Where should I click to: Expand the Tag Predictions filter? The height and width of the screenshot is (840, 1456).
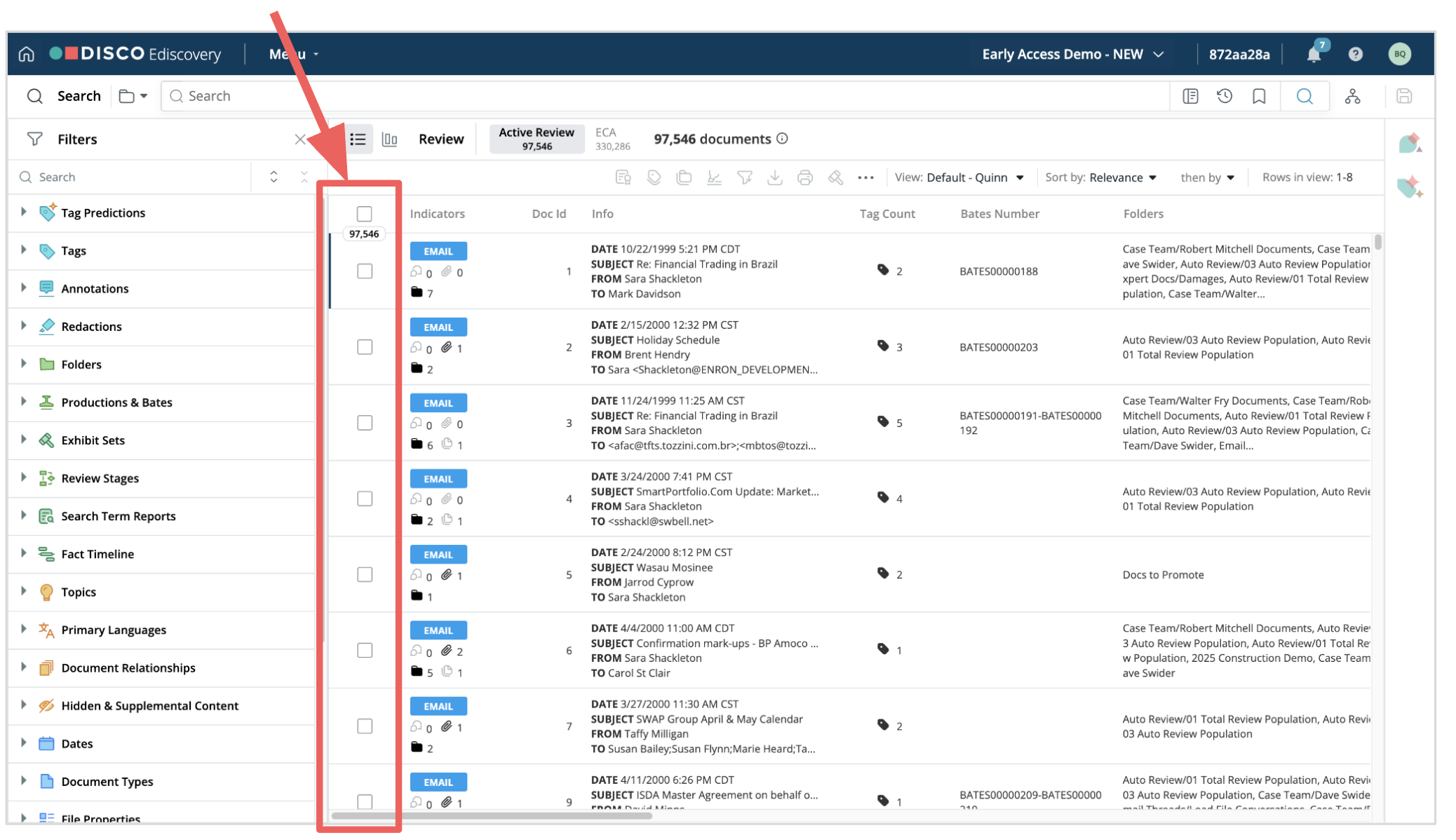[24, 212]
